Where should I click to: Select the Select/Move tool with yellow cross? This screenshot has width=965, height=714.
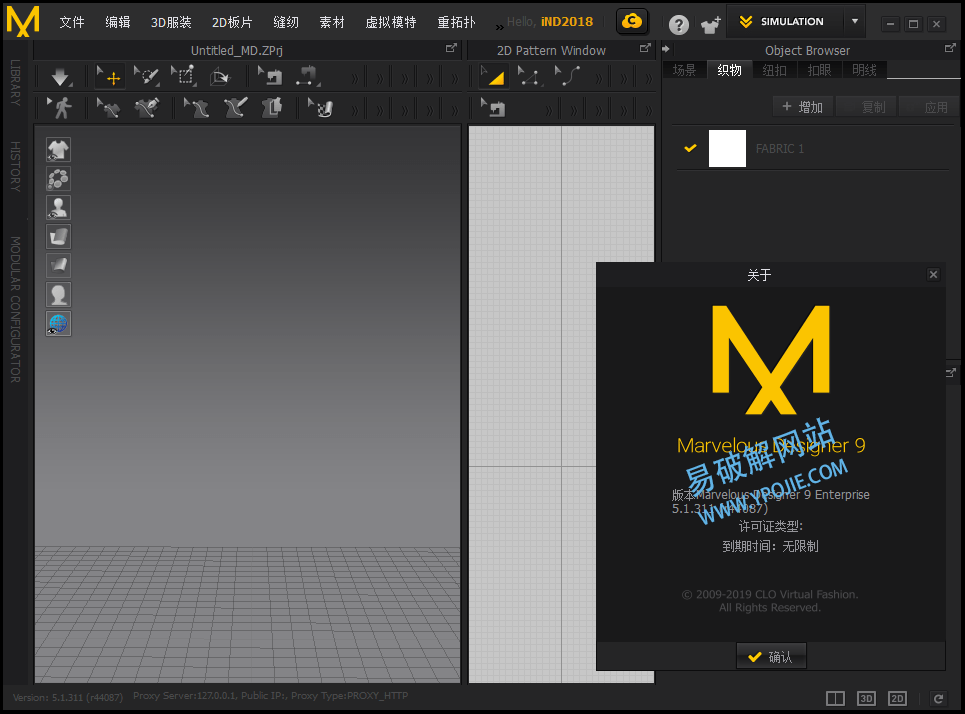(x=110, y=77)
